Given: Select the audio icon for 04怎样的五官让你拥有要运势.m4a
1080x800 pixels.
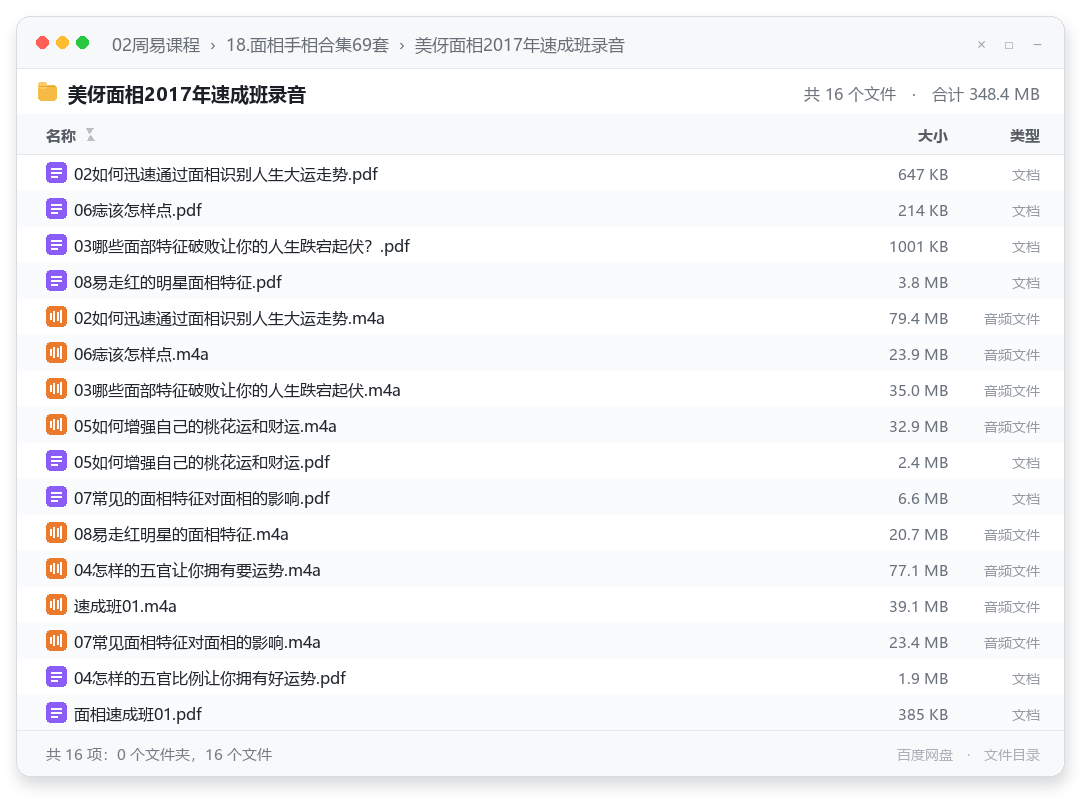Looking at the screenshot, I should point(56,568).
